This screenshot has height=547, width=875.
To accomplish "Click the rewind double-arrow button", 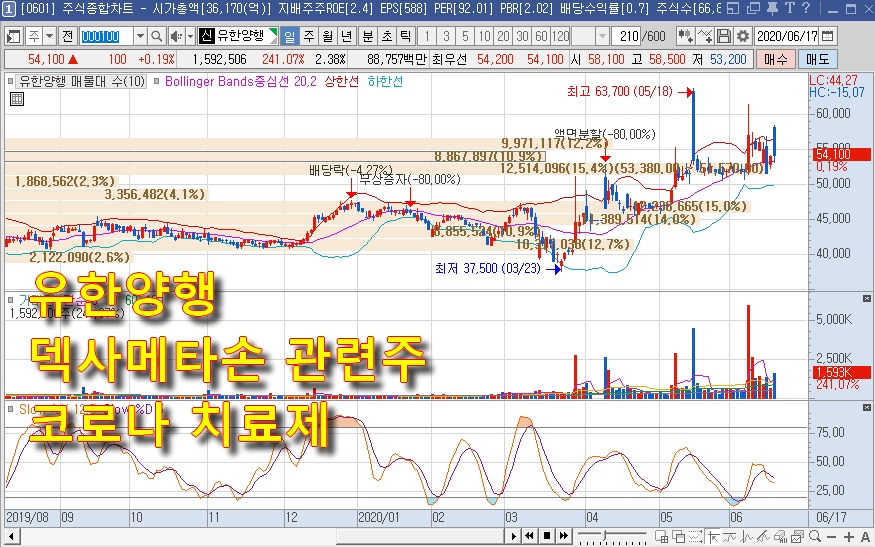I will (x=529, y=536).
